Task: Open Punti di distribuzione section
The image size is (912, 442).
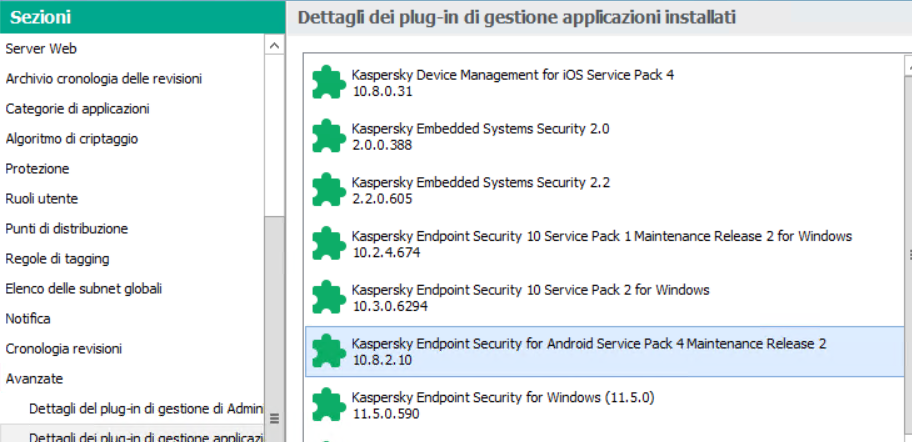Action: 67,228
